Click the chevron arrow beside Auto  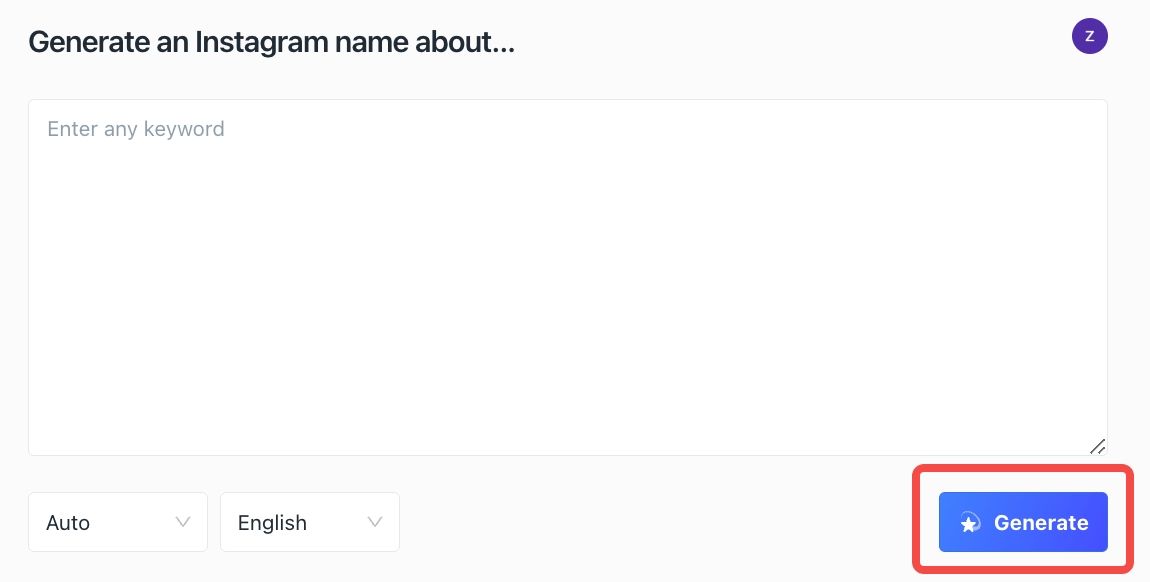(x=183, y=522)
